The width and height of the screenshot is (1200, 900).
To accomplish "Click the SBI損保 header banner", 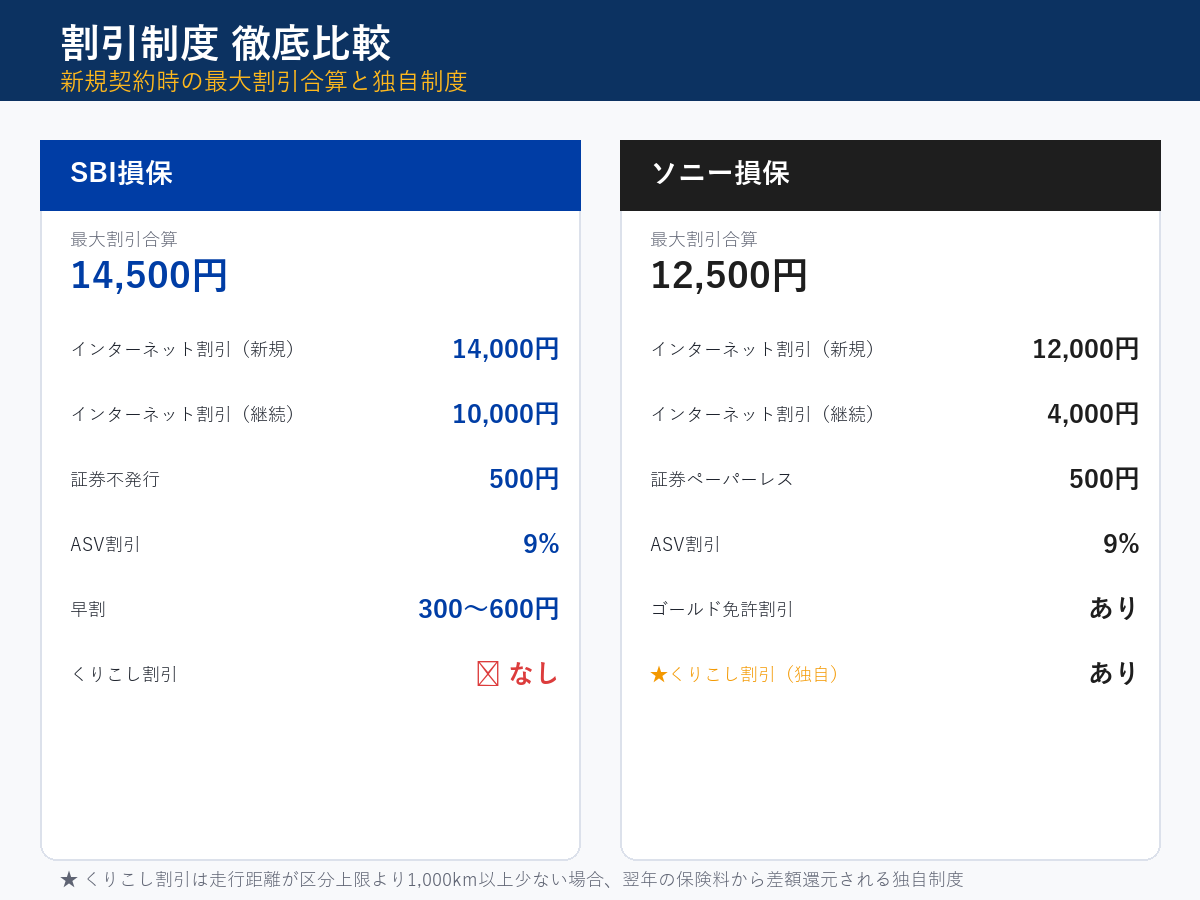I will pos(310,175).
